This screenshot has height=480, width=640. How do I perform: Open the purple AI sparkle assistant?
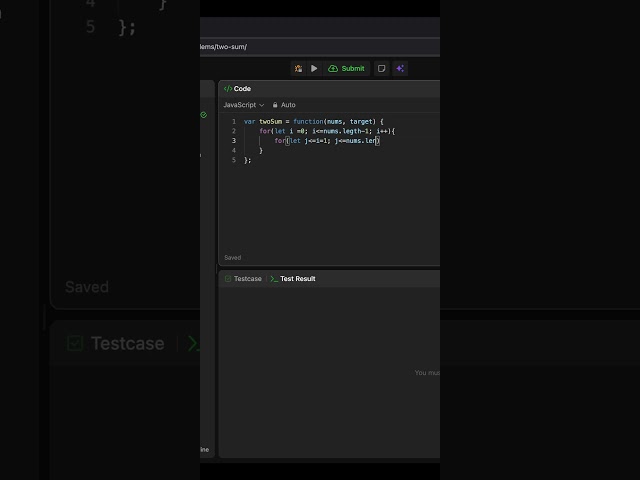pyautogui.click(x=400, y=69)
